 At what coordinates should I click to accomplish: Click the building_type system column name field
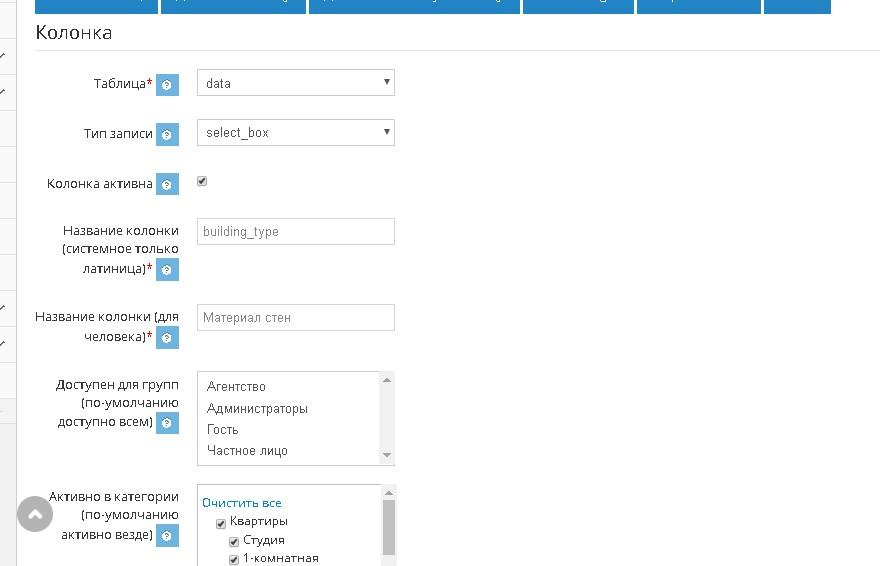(x=296, y=232)
